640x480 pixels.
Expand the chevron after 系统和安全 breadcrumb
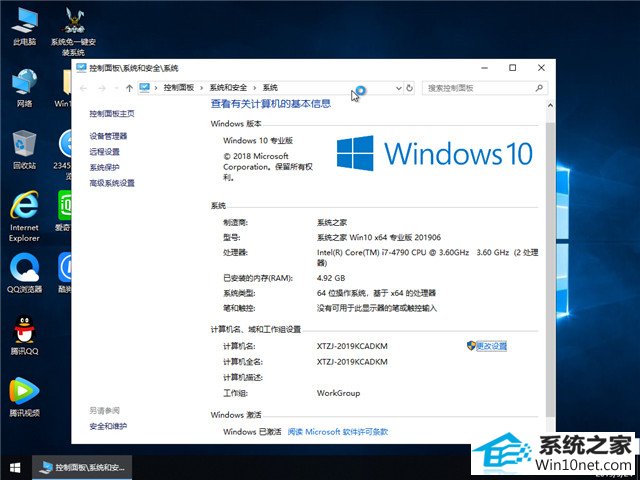pos(255,88)
